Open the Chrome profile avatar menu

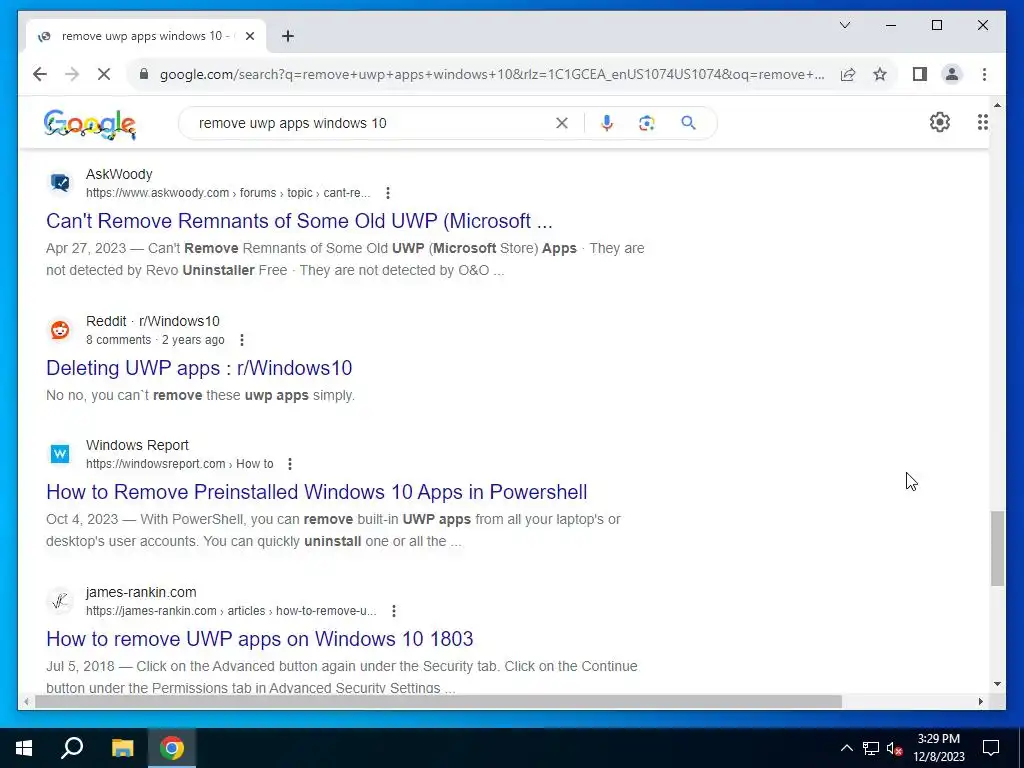coord(952,74)
